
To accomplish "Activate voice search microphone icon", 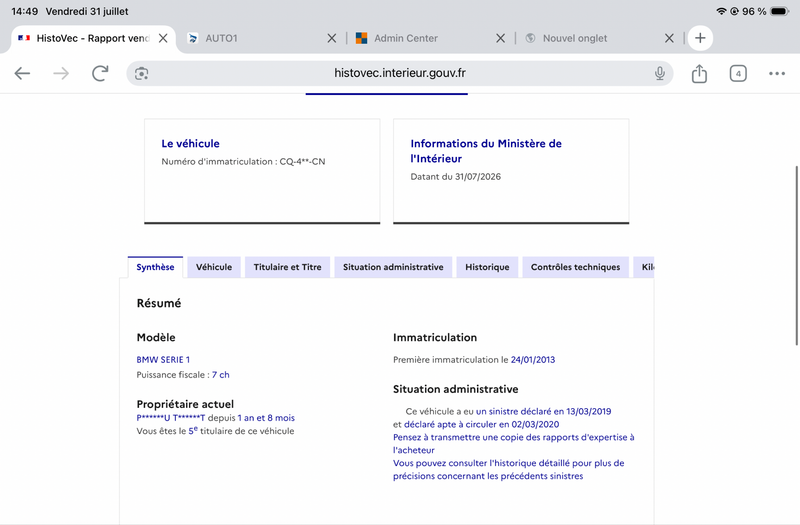I will pos(660,73).
